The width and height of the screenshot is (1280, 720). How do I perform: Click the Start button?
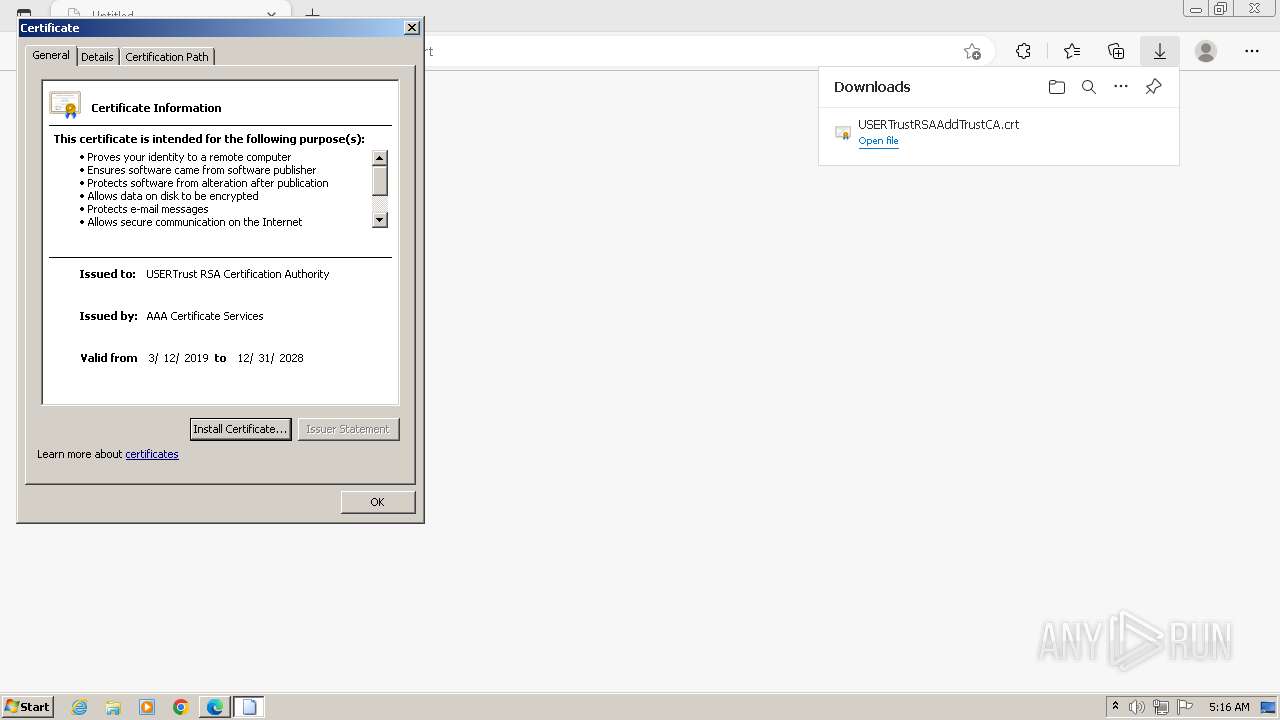(28, 707)
